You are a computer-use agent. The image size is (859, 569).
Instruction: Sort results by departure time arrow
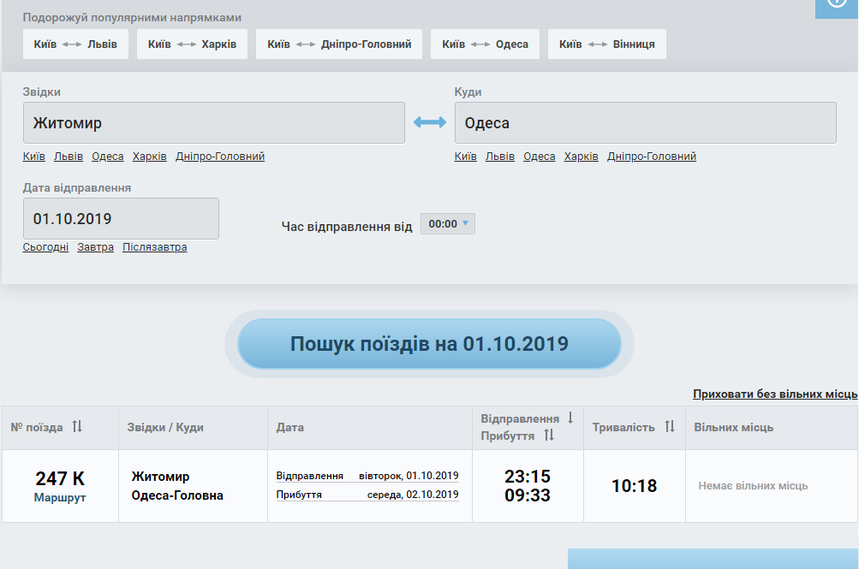tap(570, 418)
